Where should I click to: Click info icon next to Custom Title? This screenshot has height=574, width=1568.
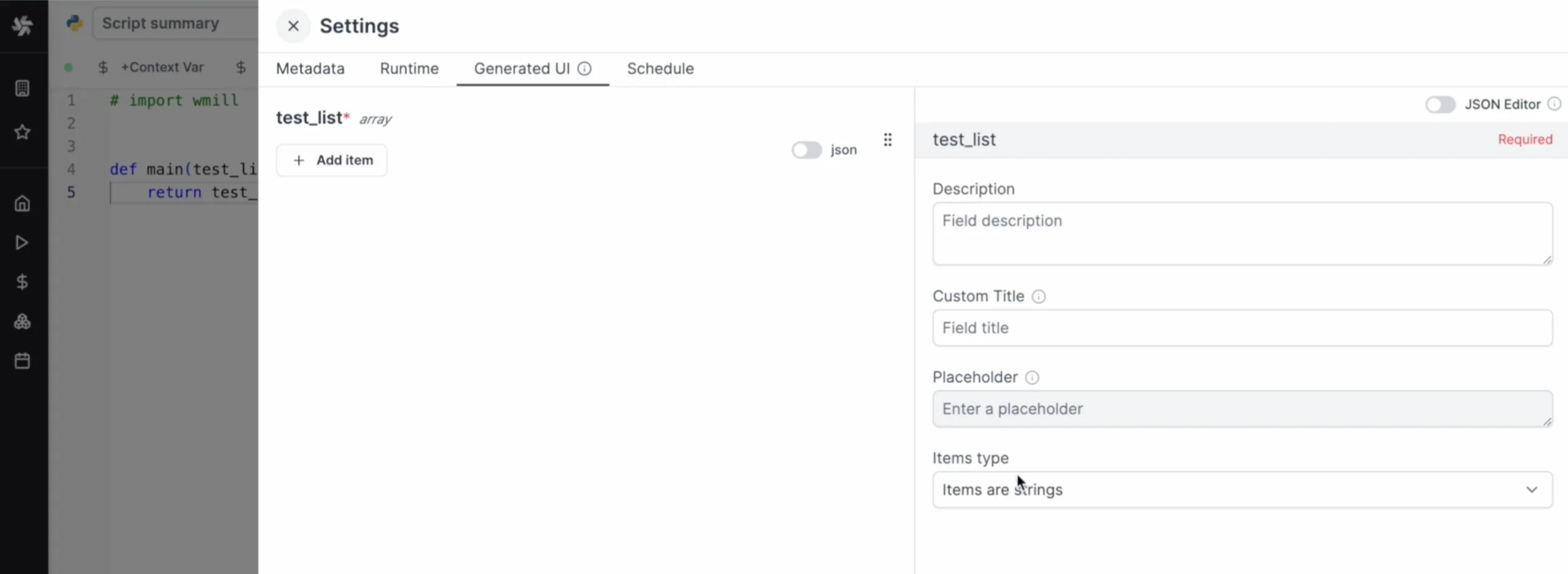pos(1039,296)
